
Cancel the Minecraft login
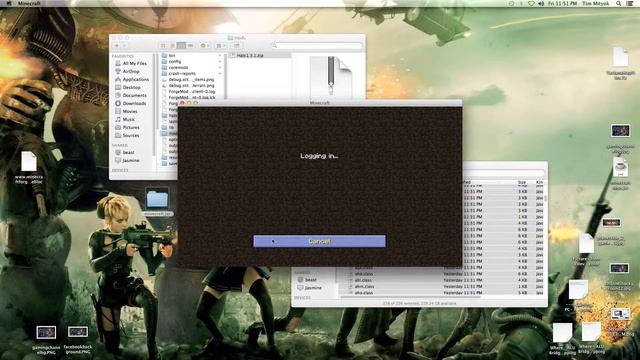(x=319, y=241)
